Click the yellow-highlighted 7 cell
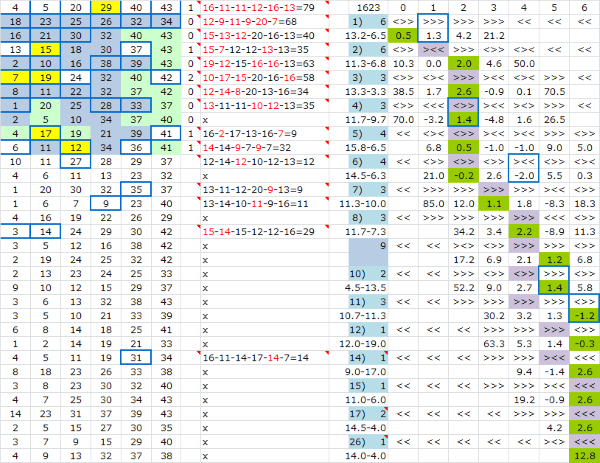This screenshot has height=463, width=600. [15, 78]
